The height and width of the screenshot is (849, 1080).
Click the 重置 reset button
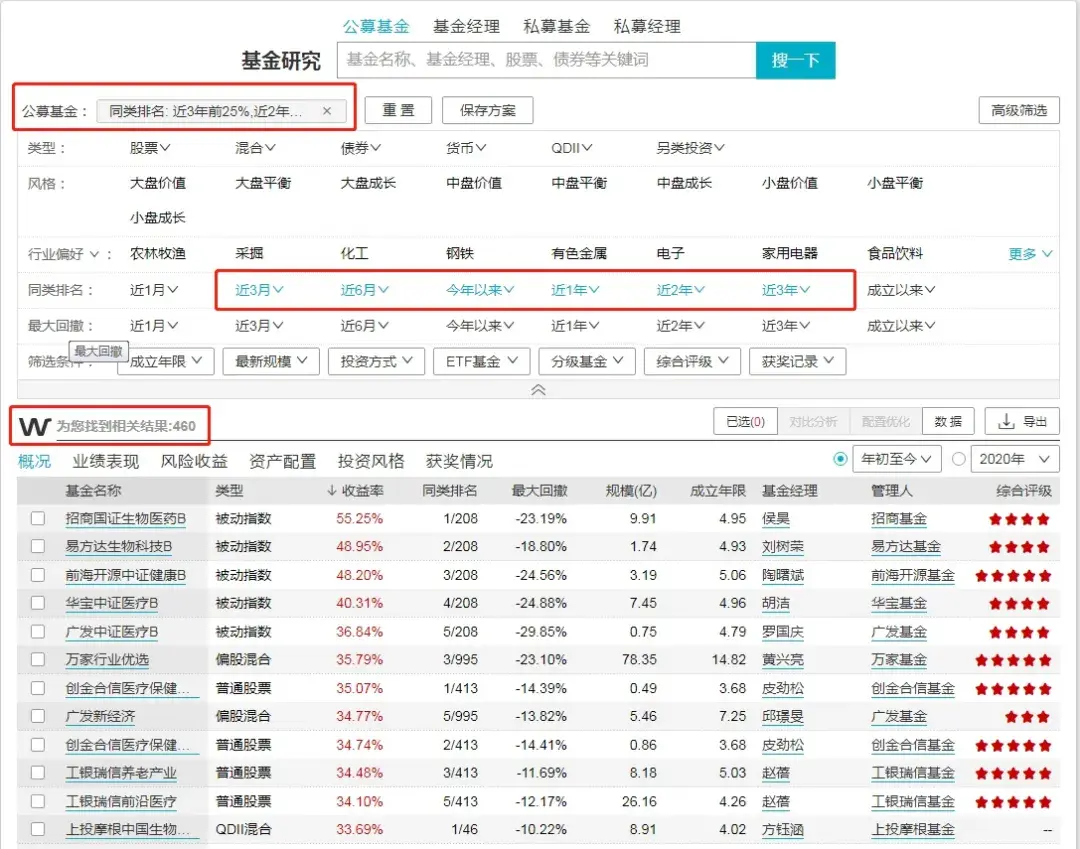tap(398, 110)
